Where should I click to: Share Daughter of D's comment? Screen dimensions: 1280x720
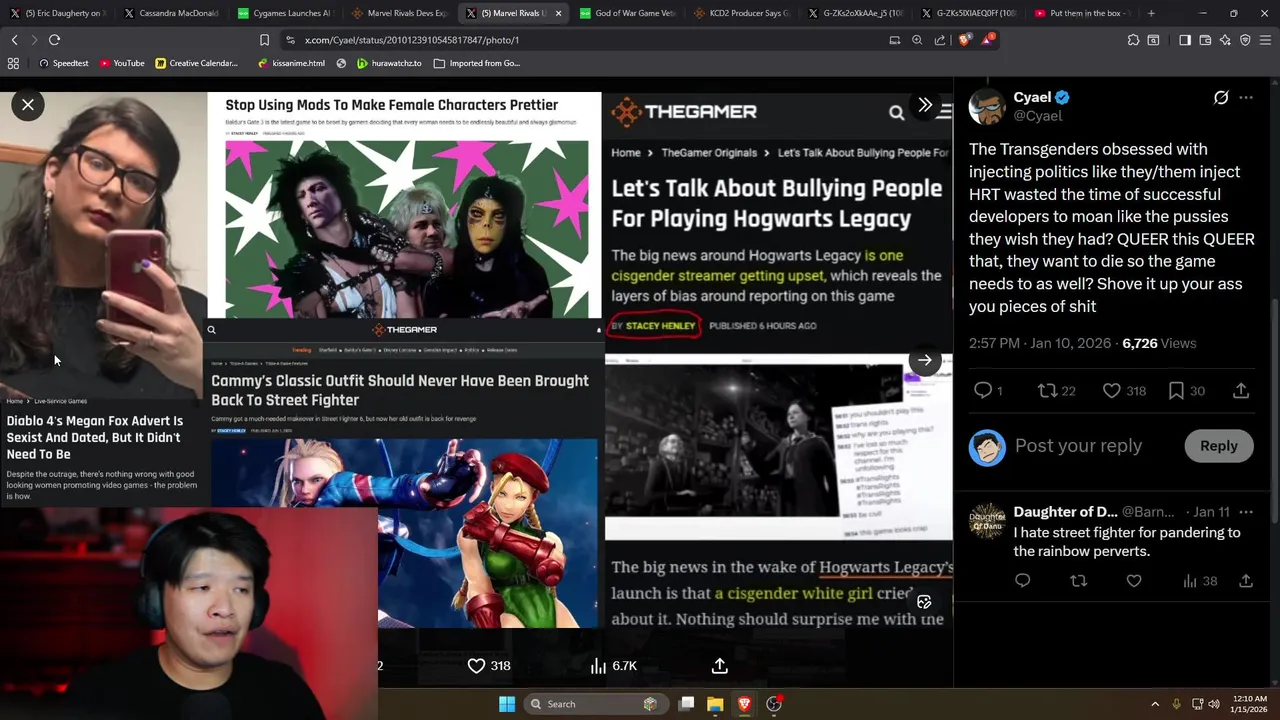1246,580
